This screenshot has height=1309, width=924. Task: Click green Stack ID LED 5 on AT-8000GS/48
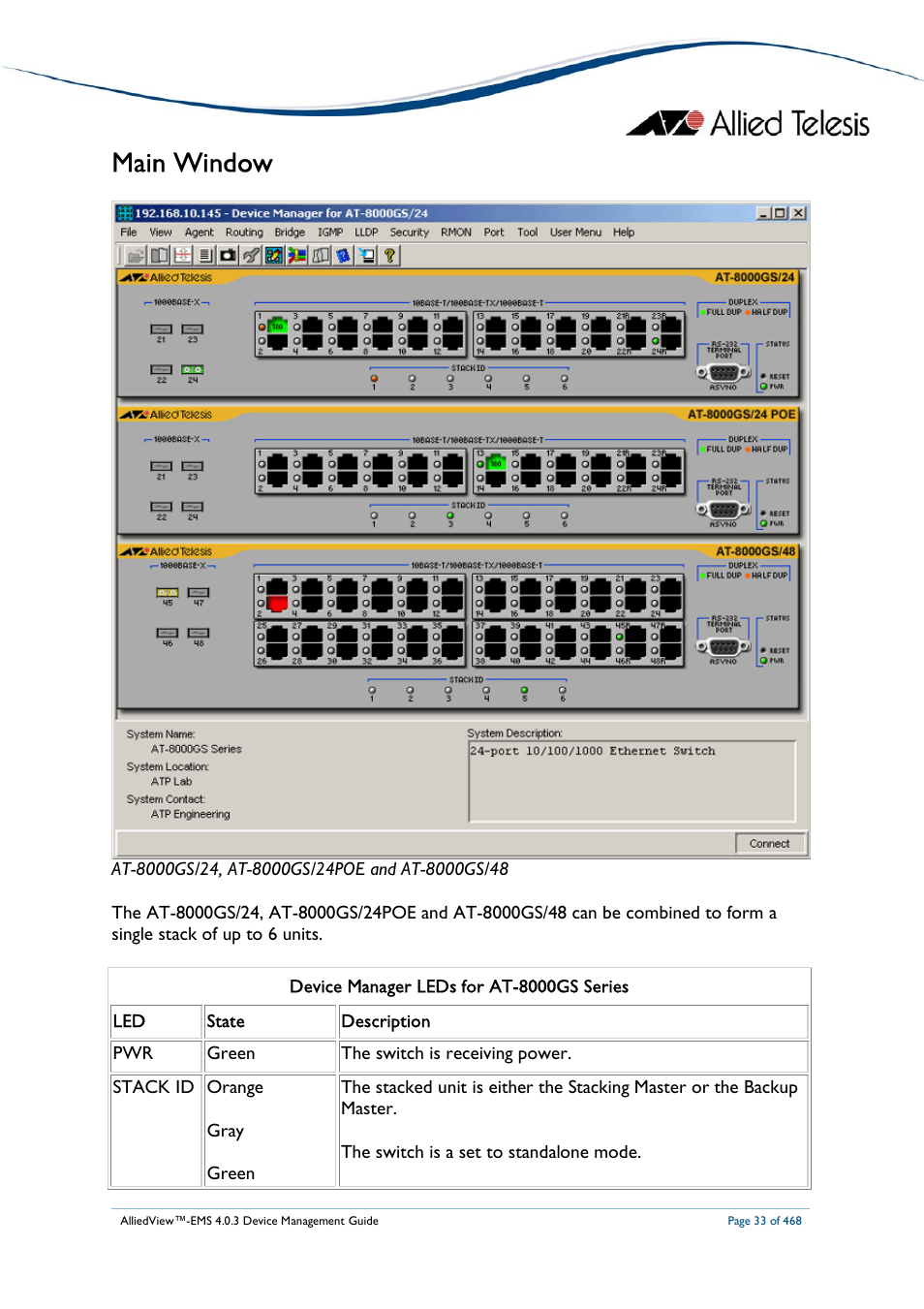(524, 691)
